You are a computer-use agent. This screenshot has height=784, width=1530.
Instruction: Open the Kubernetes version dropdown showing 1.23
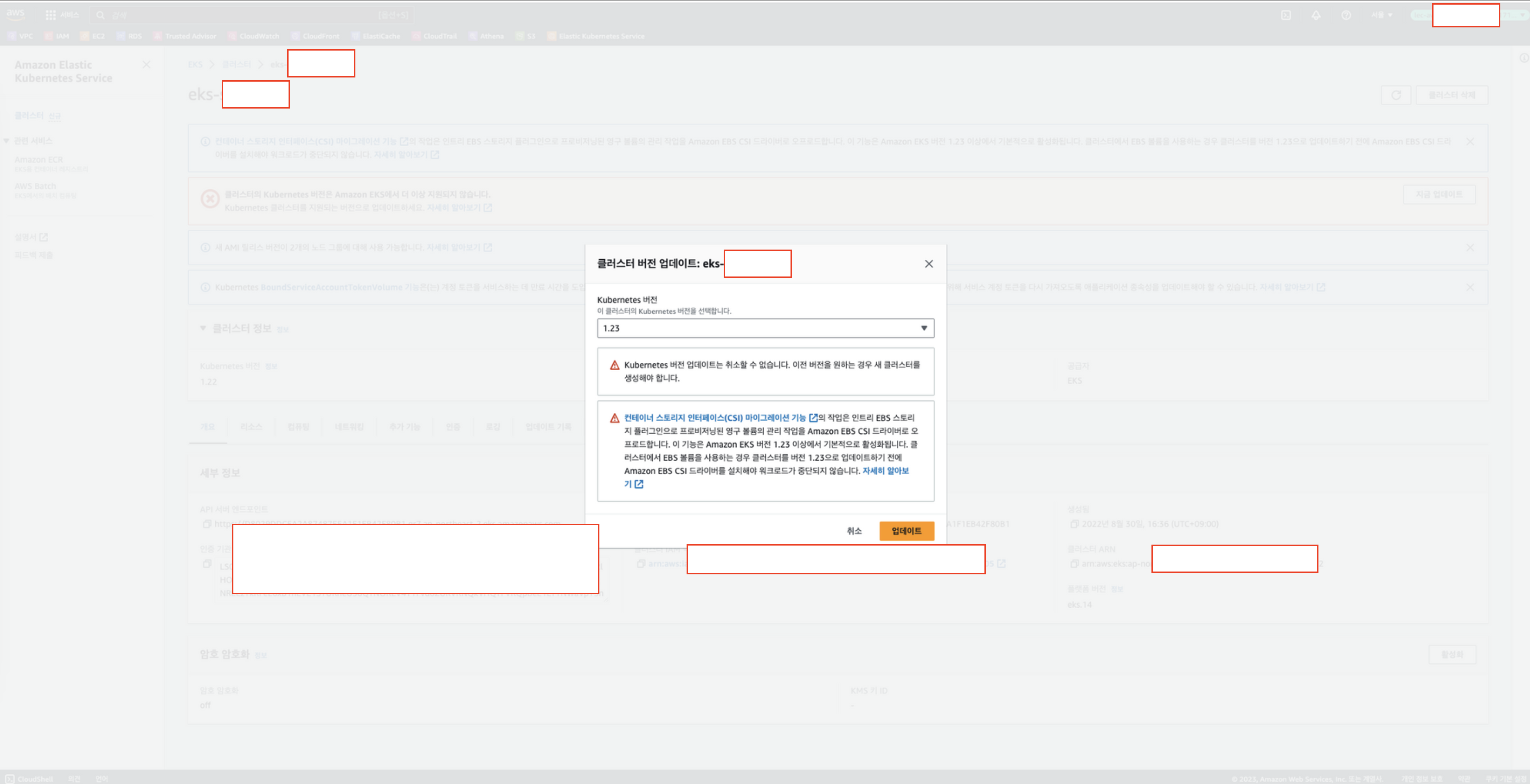765,328
